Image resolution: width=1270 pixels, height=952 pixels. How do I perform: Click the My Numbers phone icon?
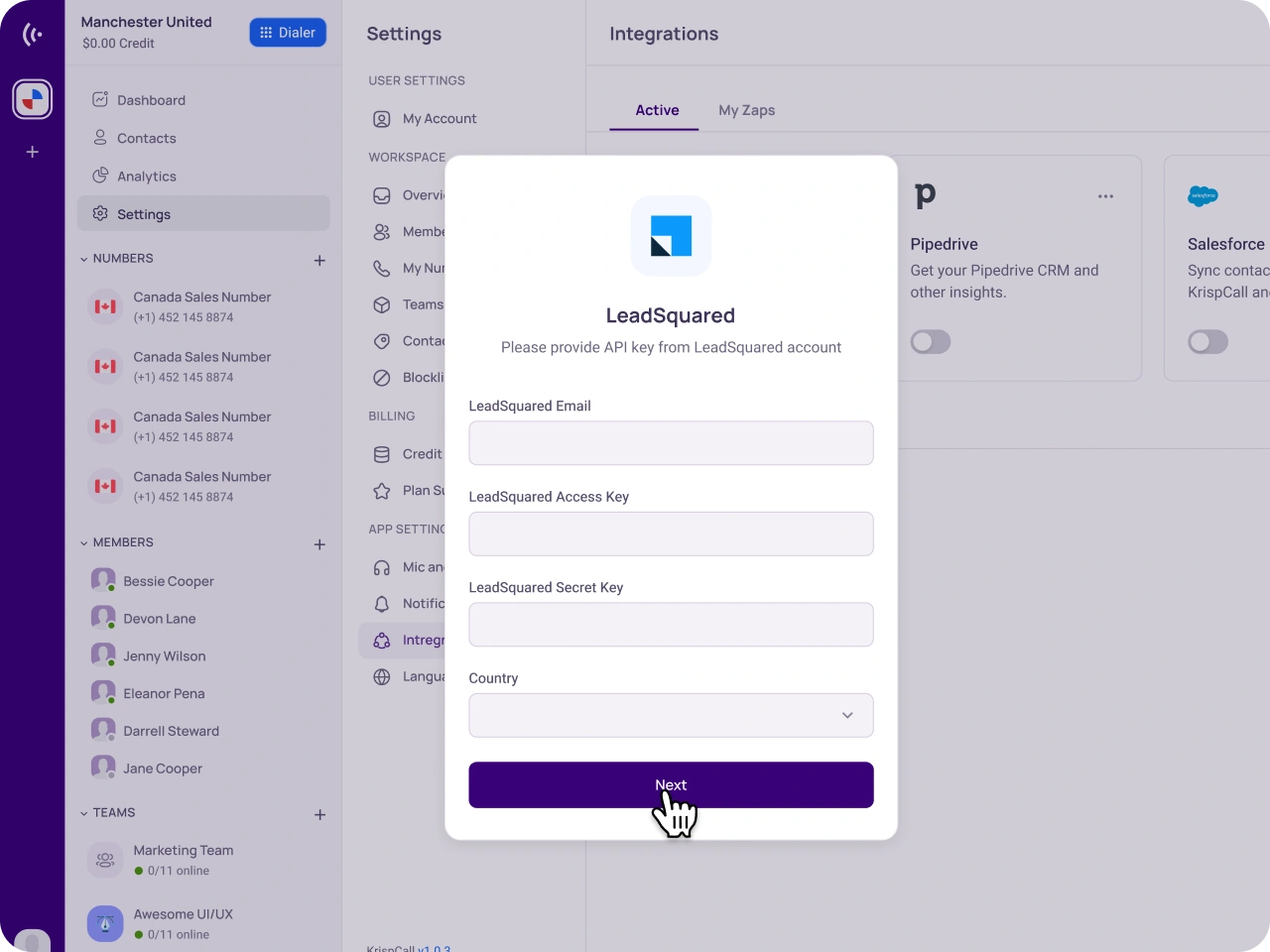click(x=382, y=268)
